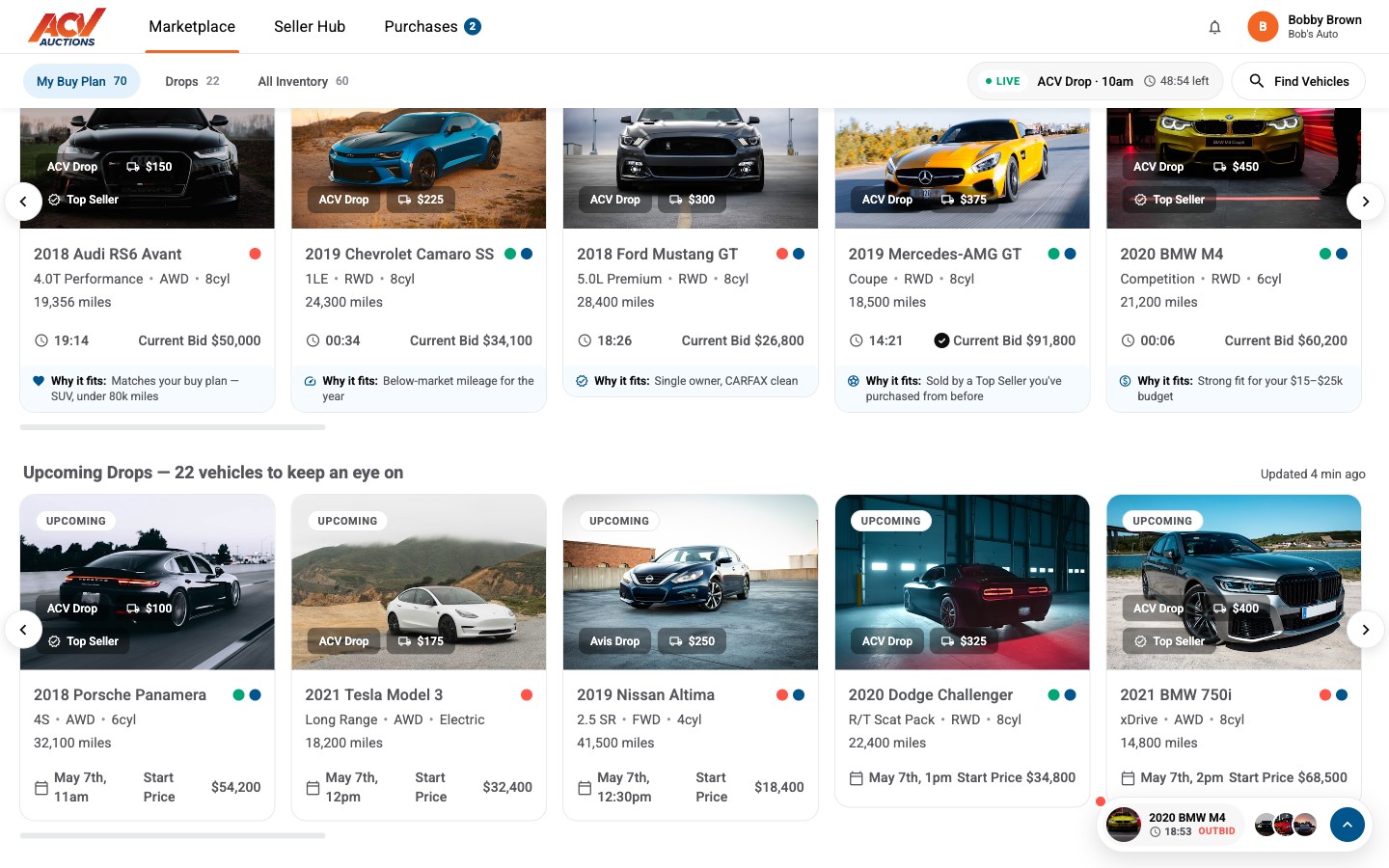Click the Top Seller badge on 2018 Audi RS6 Avant

83,200
